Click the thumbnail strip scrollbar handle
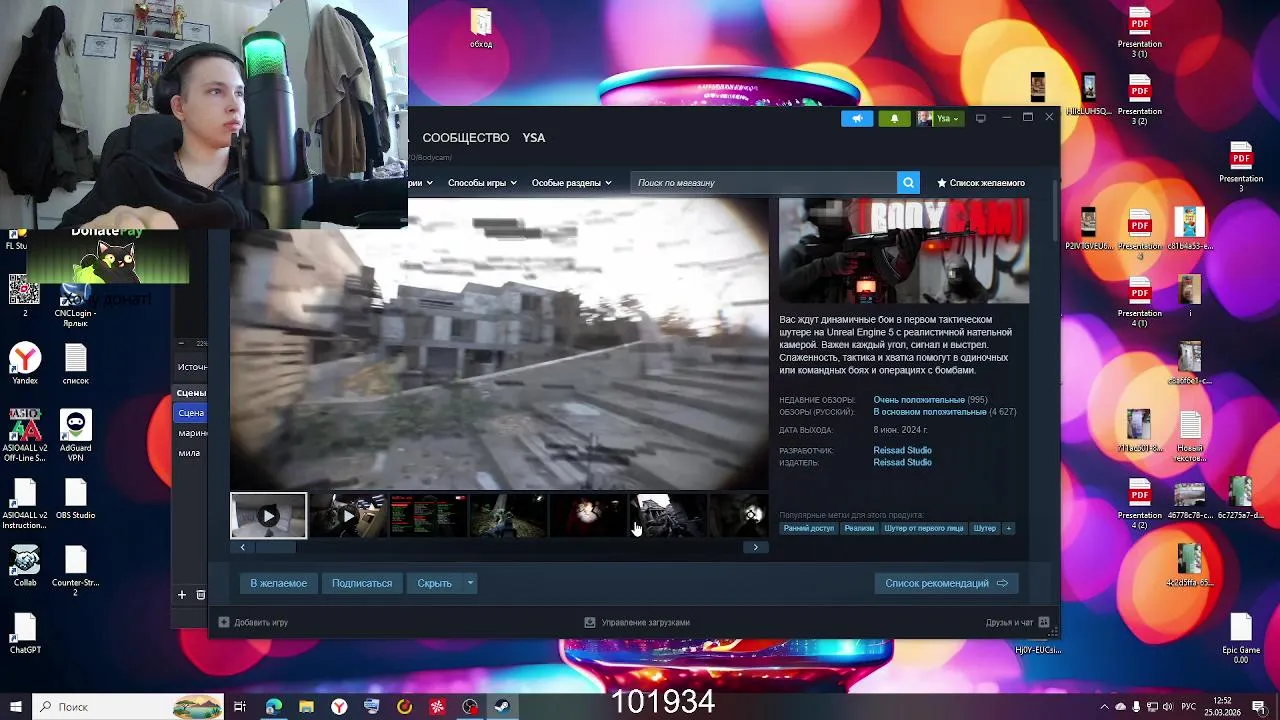 point(276,547)
